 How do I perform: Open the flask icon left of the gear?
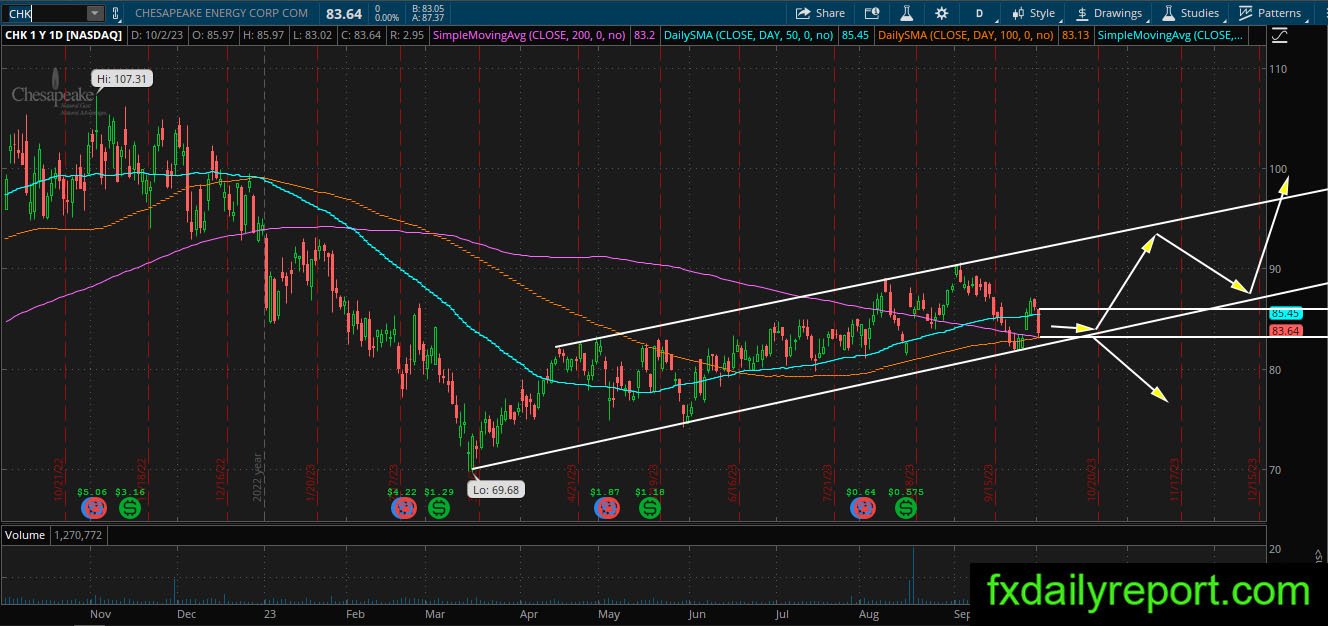[x=907, y=13]
